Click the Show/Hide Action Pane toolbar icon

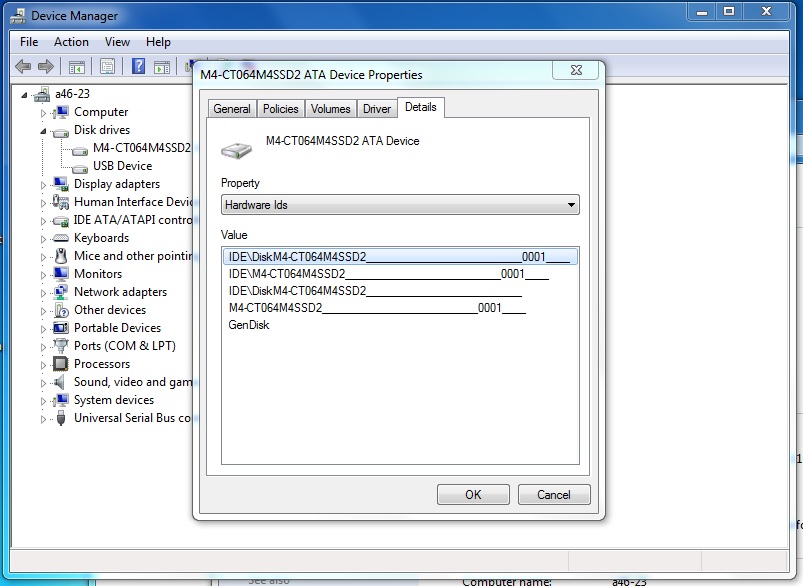[x=162, y=67]
